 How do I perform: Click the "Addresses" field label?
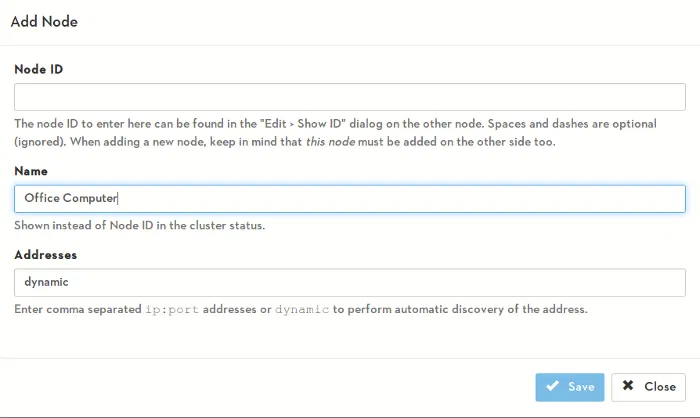(46, 255)
